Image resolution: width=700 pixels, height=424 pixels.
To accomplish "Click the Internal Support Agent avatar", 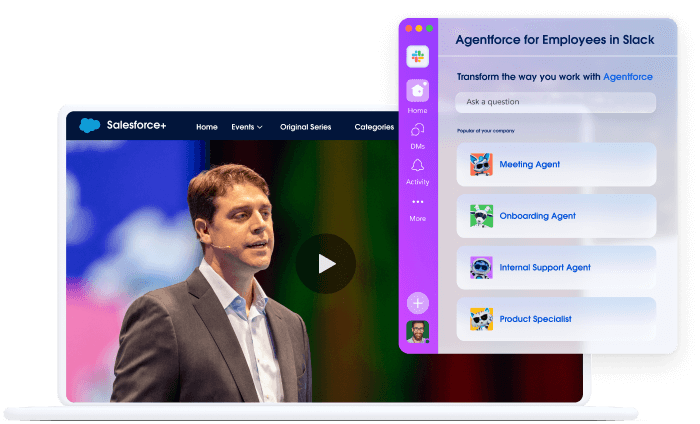I will pos(481,267).
